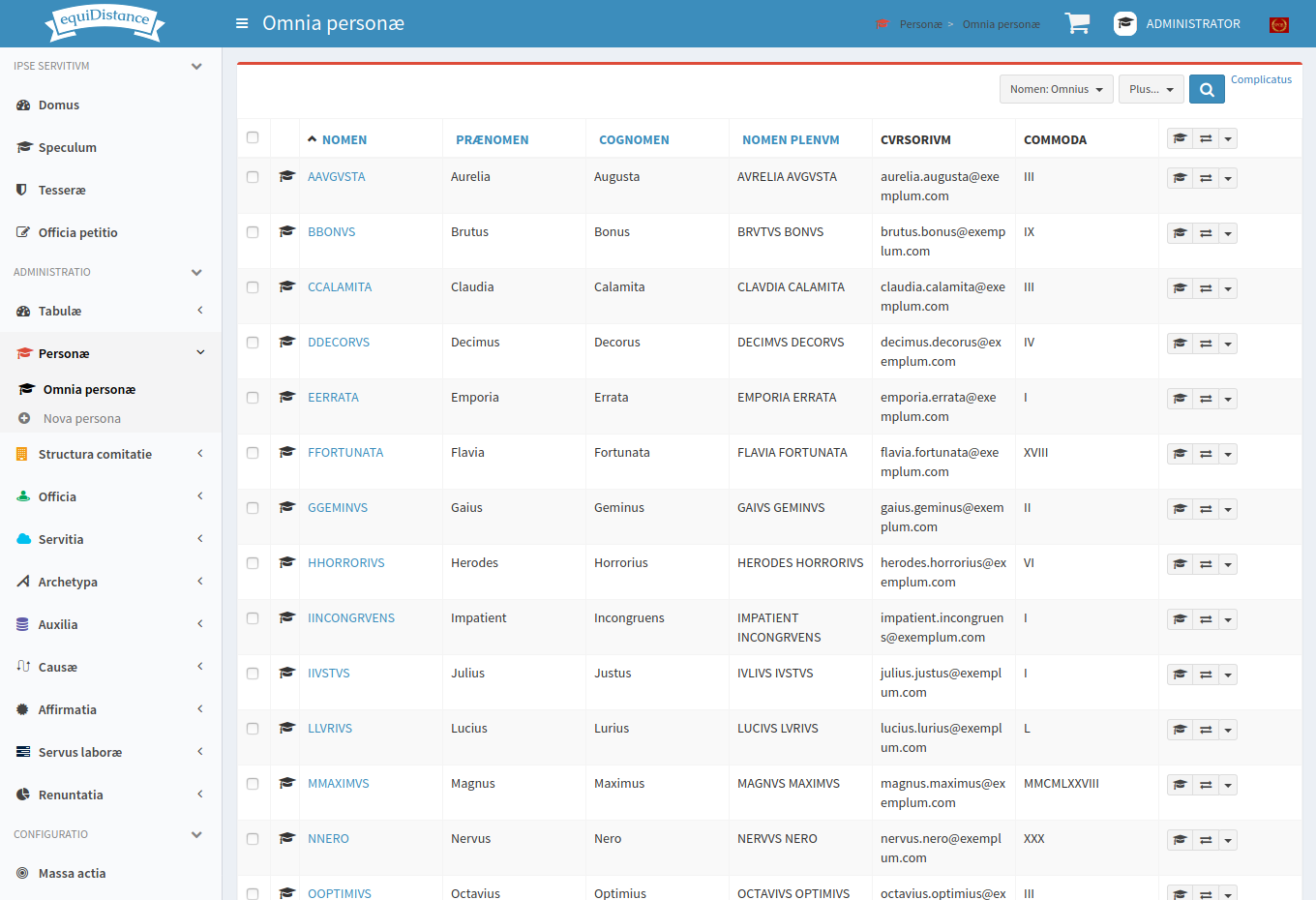Open header row actions caret dropdown
The width and height of the screenshot is (1316, 900).
click(x=1228, y=138)
